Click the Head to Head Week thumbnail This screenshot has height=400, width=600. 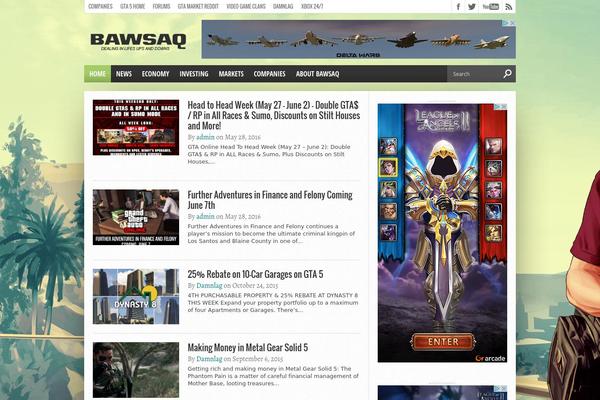[x=136, y=127]
